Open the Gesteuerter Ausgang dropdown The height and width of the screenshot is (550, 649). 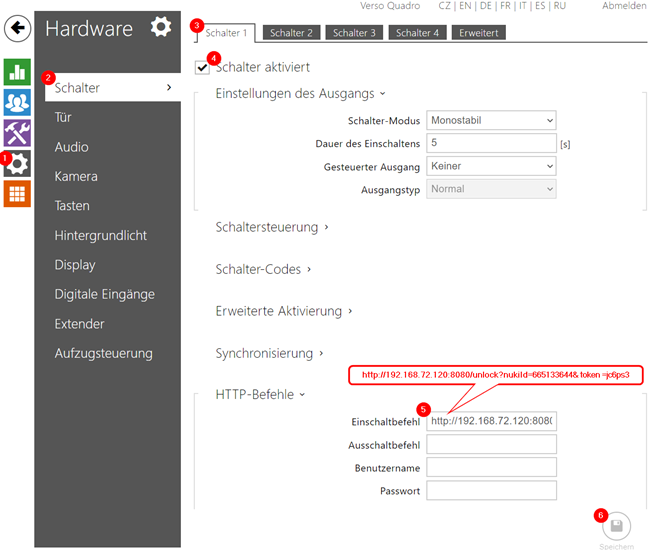490,166
